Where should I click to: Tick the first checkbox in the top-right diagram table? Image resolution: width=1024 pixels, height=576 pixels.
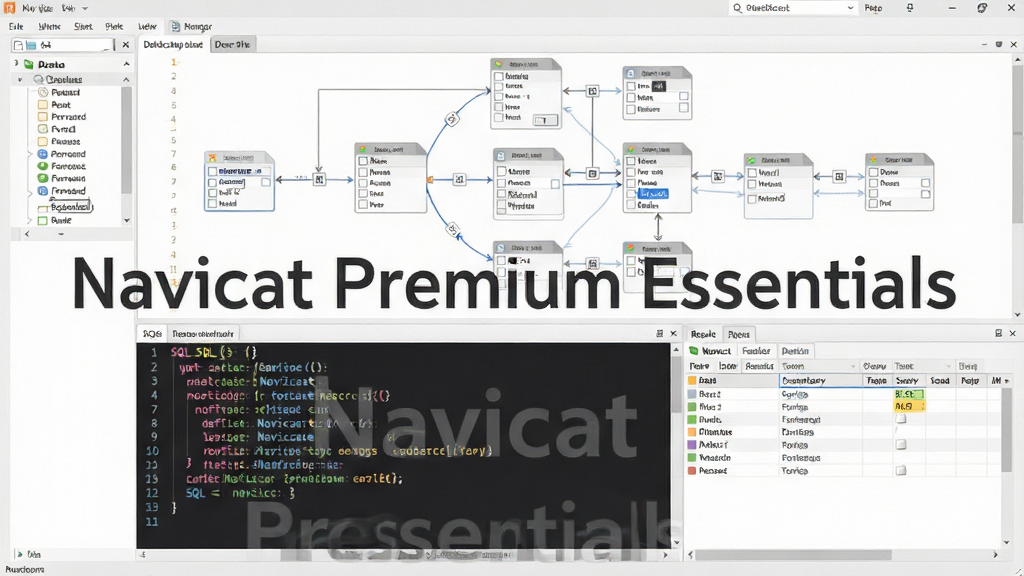[x=631, y=86]
